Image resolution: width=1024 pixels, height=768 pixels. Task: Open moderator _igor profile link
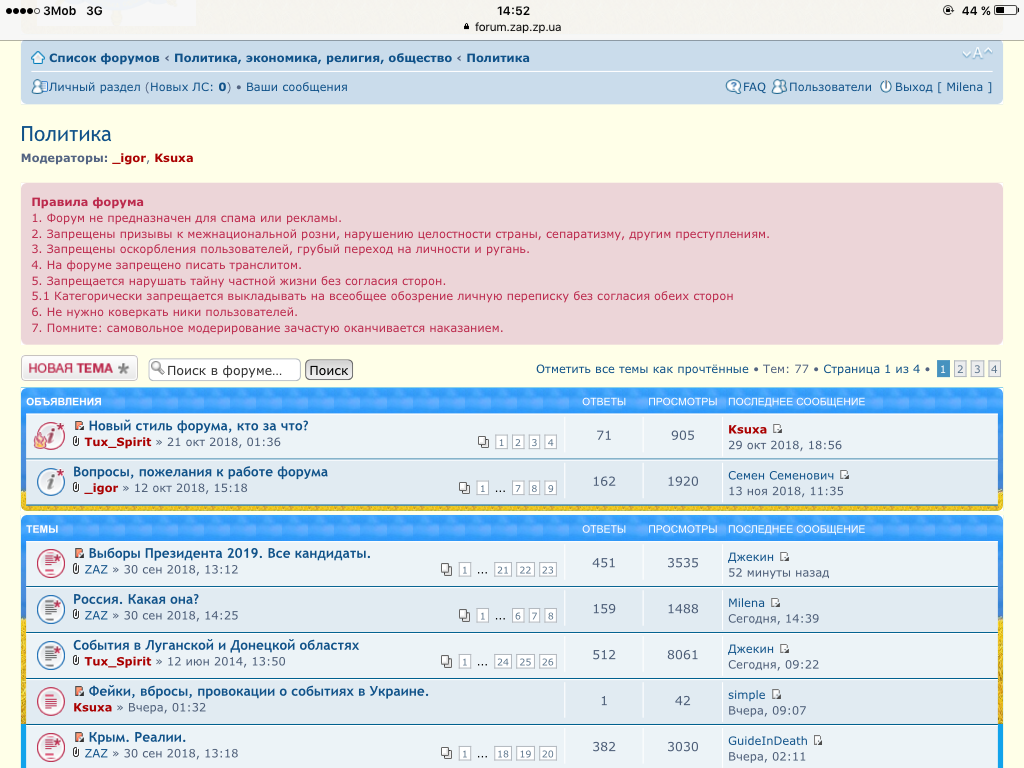(129, 158)
